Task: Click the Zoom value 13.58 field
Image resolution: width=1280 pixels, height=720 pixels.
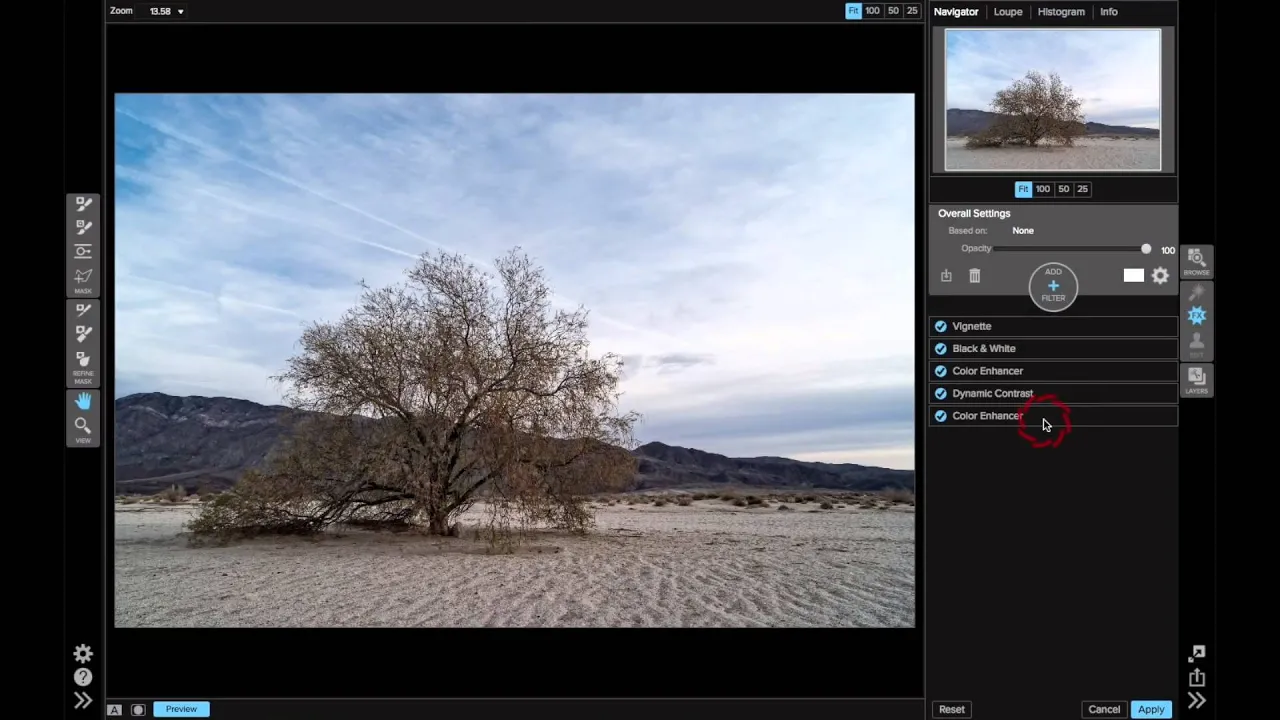Action: (x=160, y=12)
